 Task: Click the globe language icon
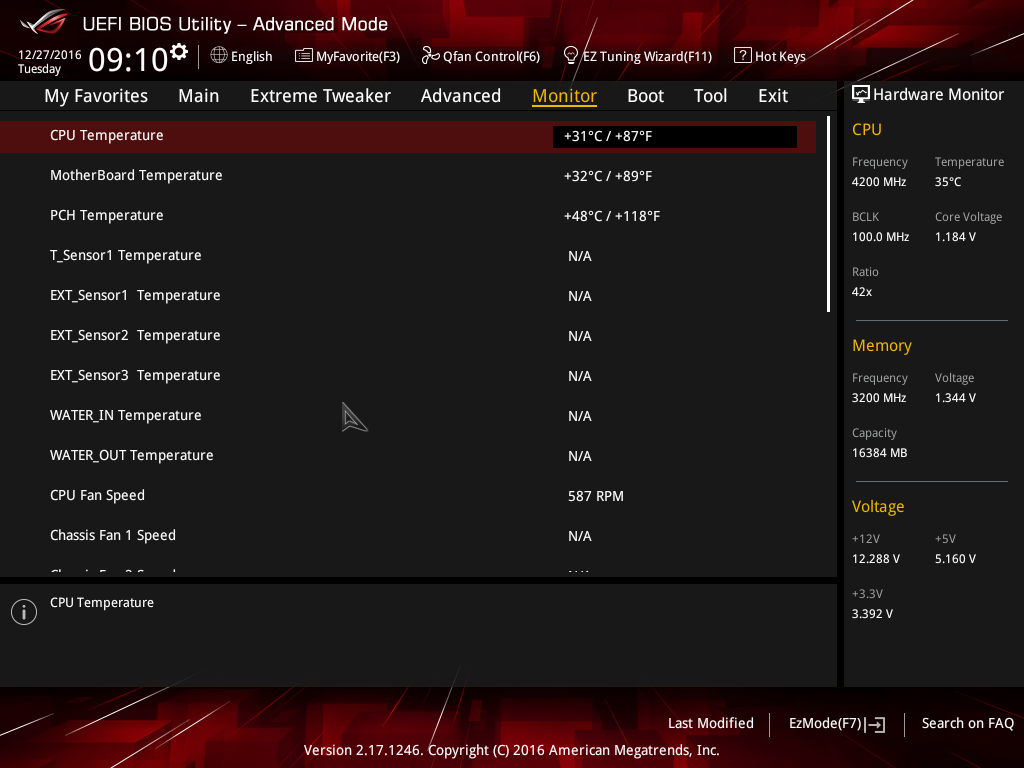[219, 56]
